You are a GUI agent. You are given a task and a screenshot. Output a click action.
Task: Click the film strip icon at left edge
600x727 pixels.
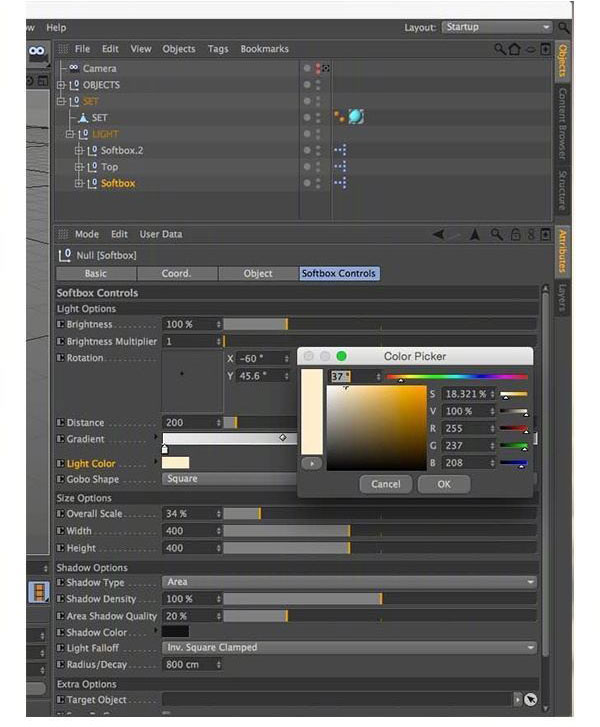coord(38,592)
